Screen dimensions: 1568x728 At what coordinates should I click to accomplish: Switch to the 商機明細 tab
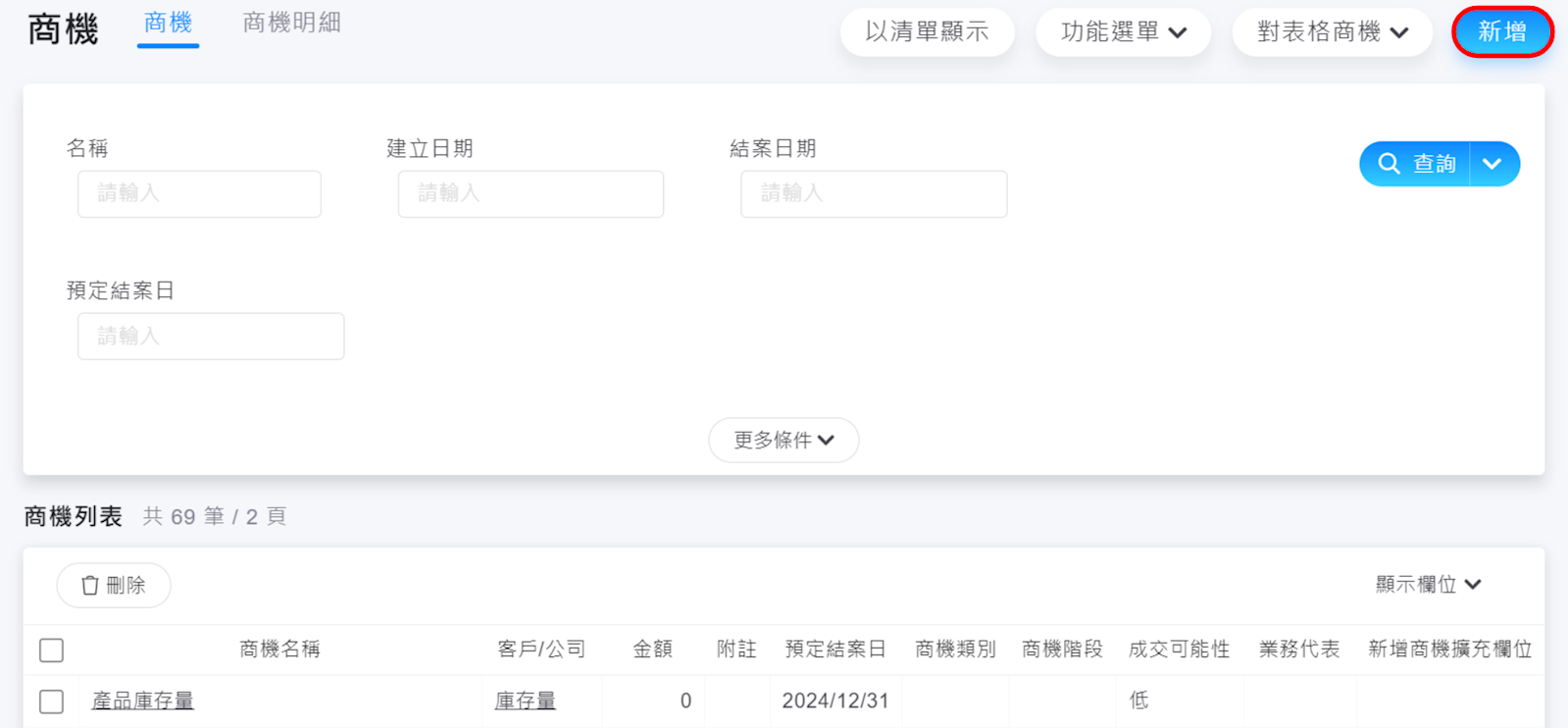[x=291, y=24]
